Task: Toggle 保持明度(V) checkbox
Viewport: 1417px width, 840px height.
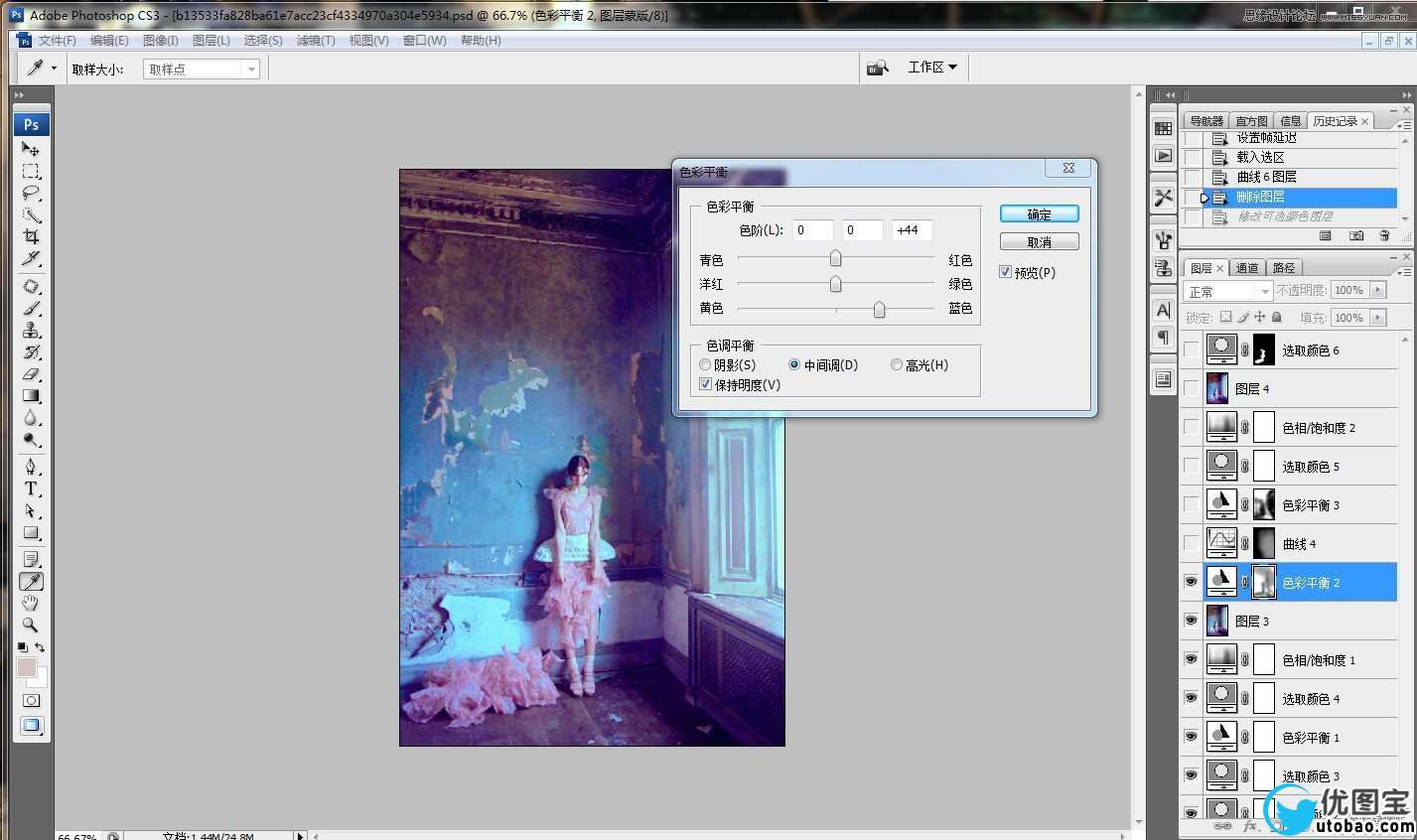Action: [705, 384]
